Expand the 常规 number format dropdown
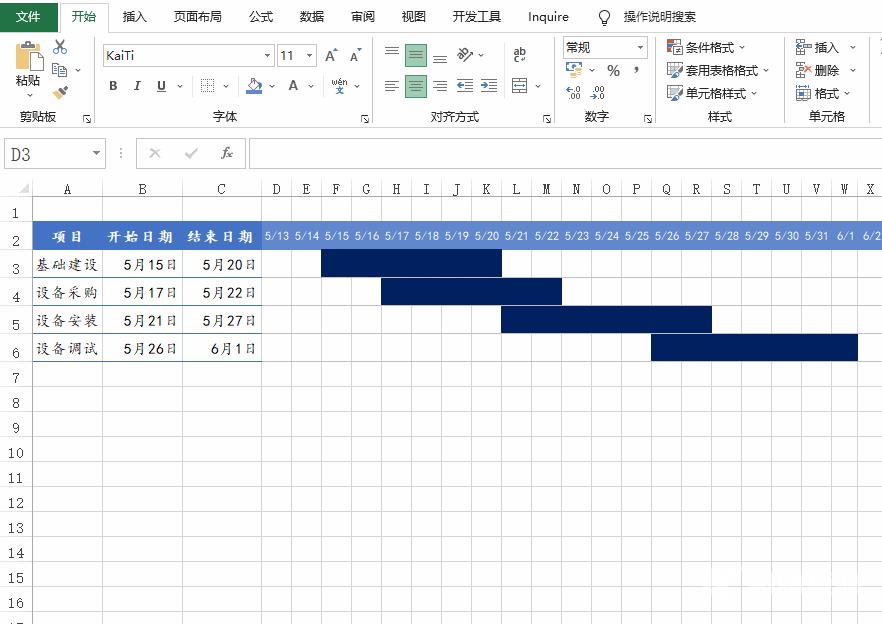 pos(640,47)
